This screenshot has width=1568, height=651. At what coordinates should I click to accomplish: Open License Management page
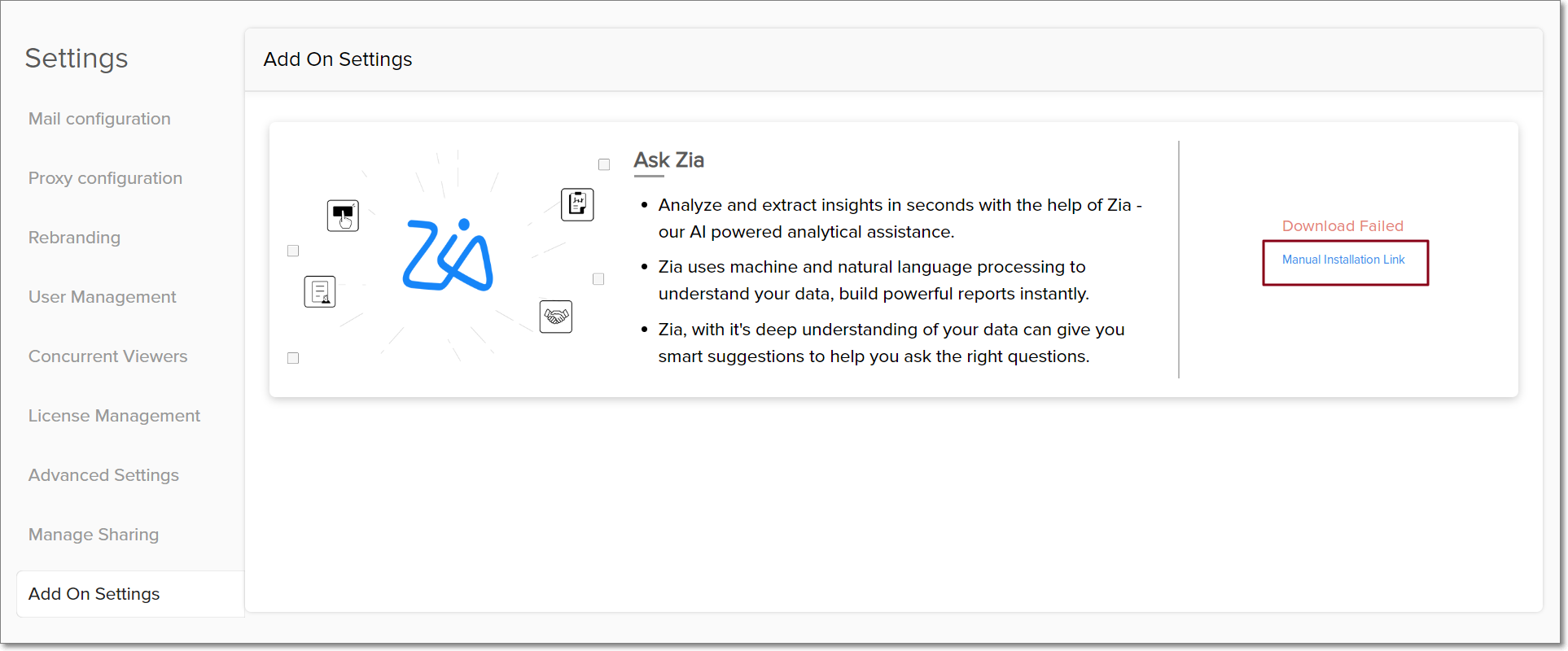click(114, 416)
